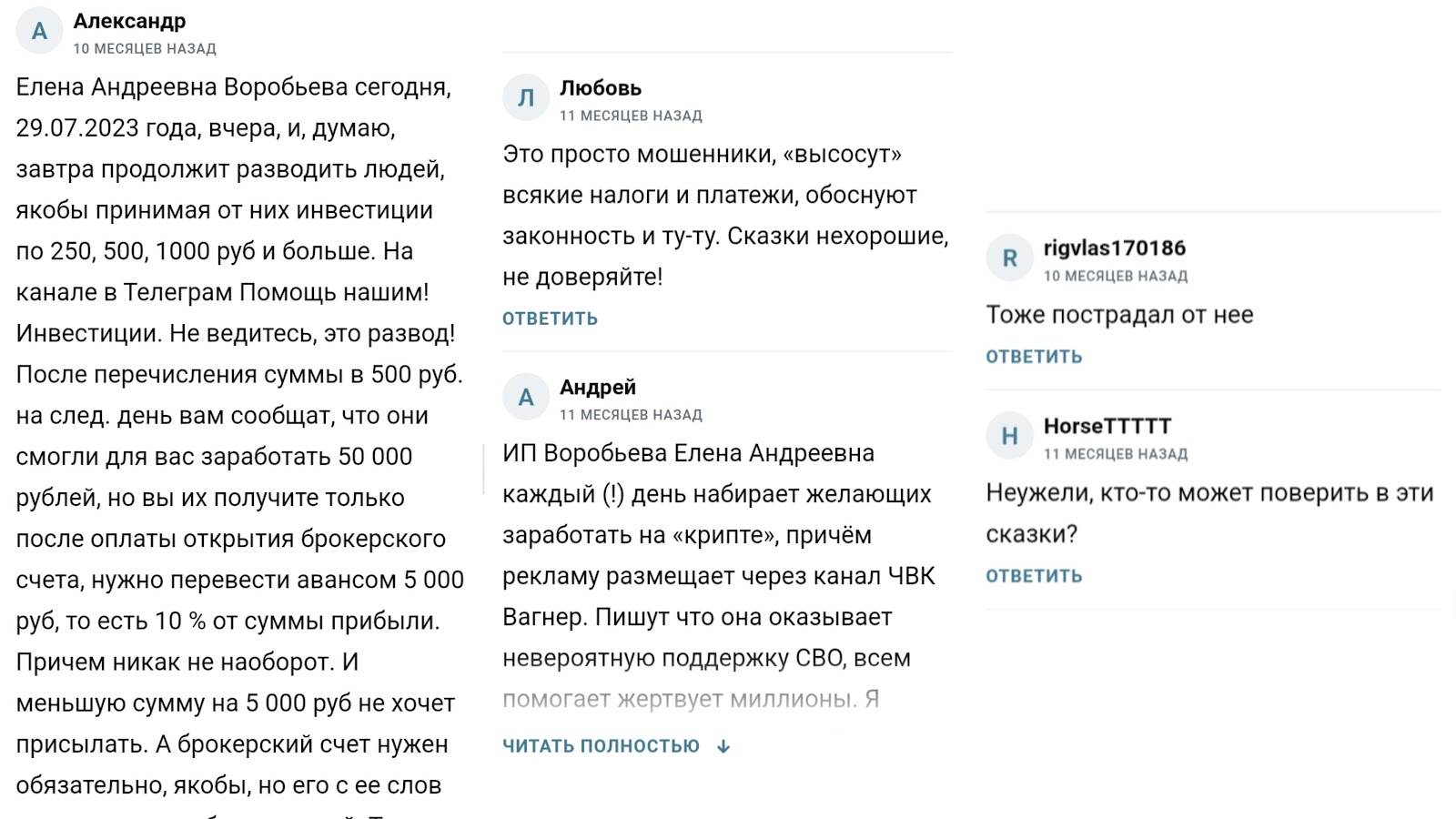Reply to Любовь's comment via ОТВЕТИТЬ
The height and width of the screenshot is (819, 1456).
[551, 318]
